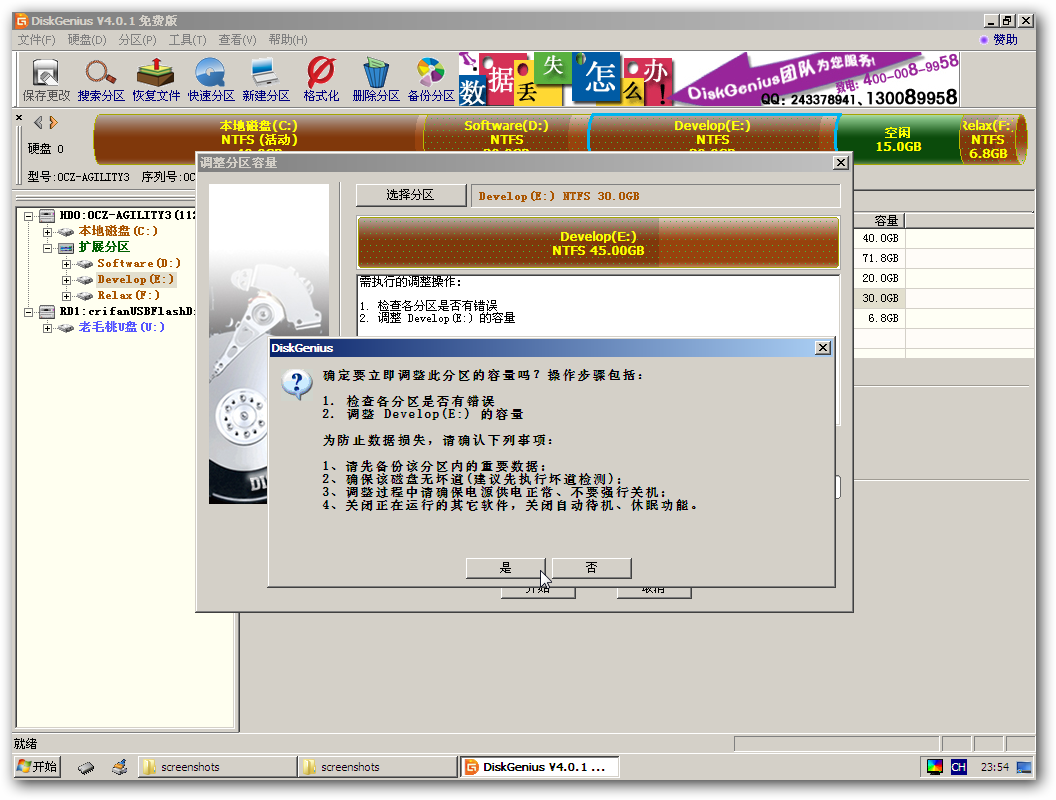Open the Tools (工具) menu
Screen dimensions: 1056x800
pos(187,40)
